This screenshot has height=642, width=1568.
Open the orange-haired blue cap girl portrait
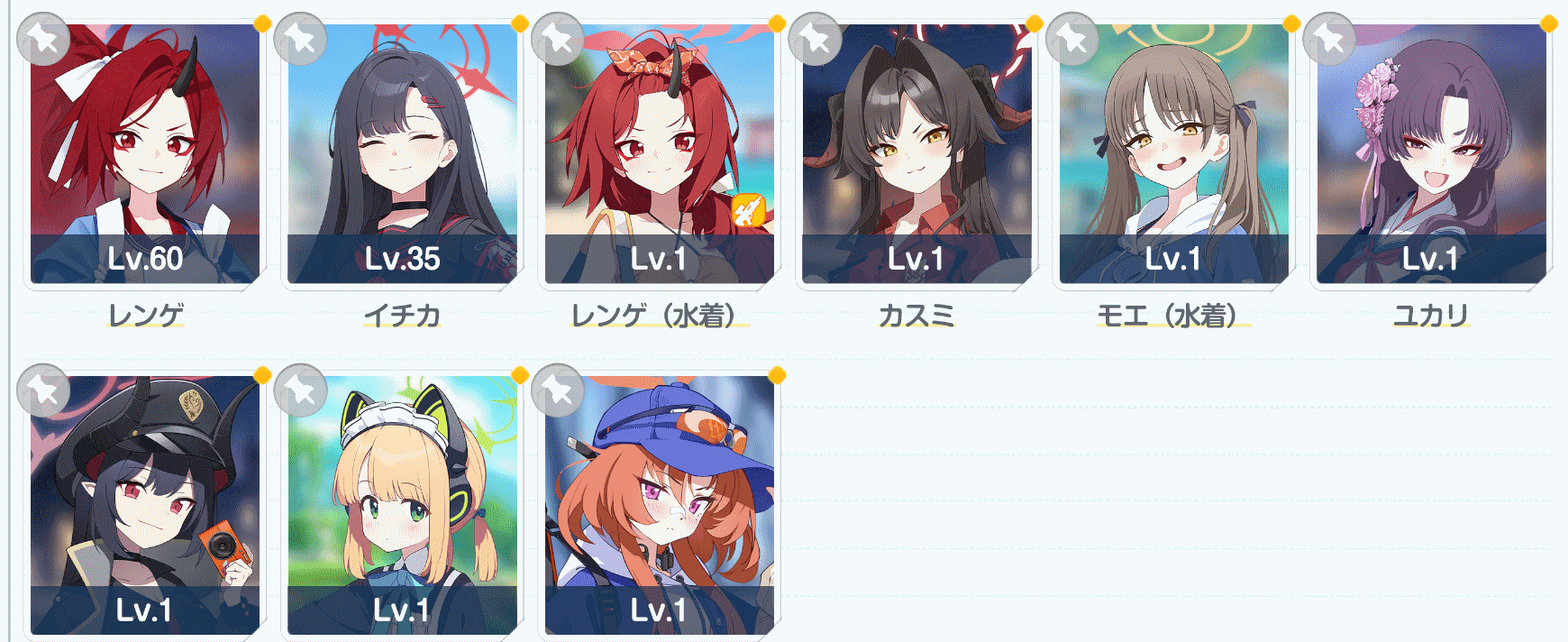[660, 505]
